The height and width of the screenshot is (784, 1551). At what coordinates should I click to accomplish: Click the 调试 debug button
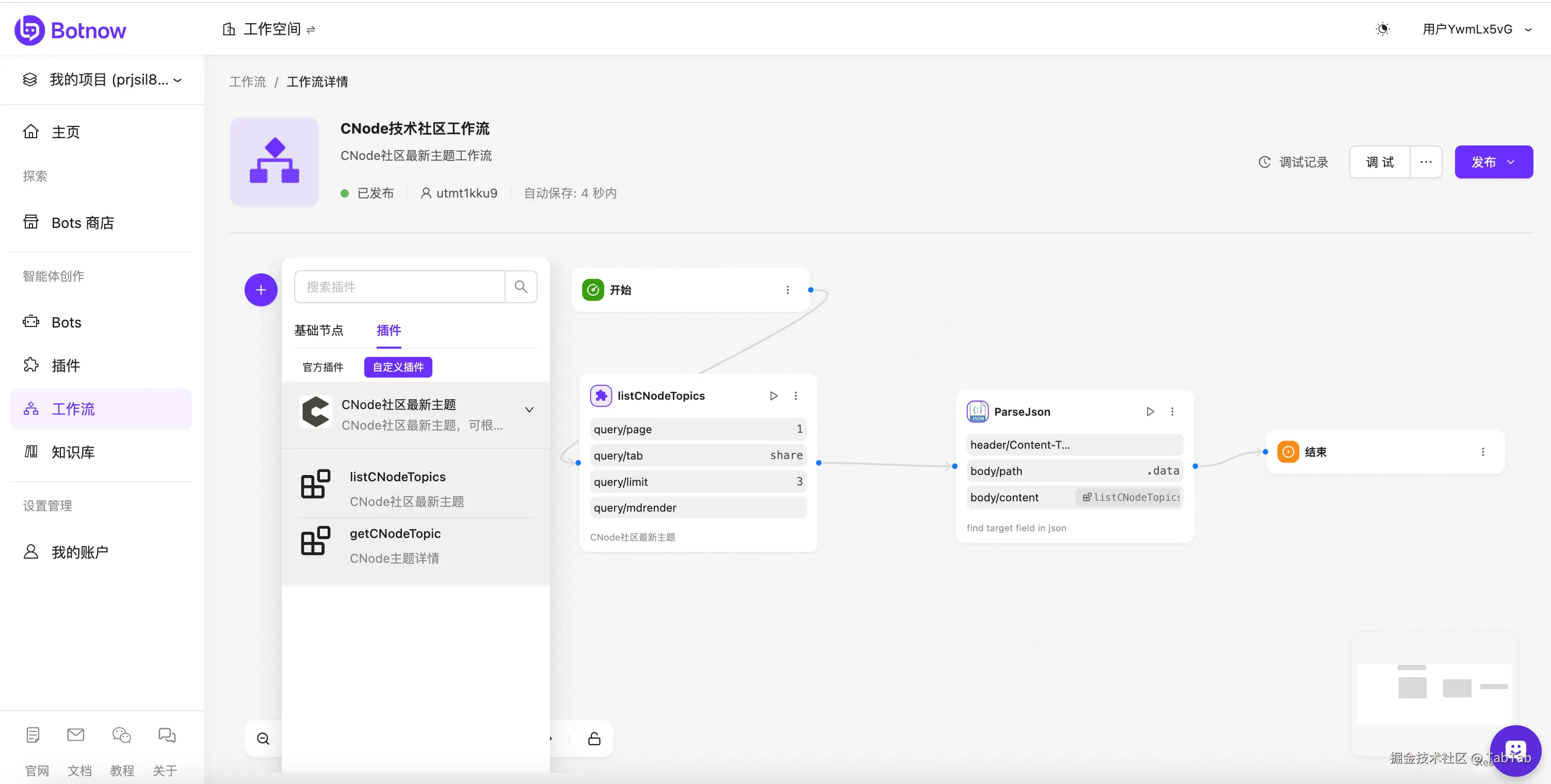[x=1379, y=162]
